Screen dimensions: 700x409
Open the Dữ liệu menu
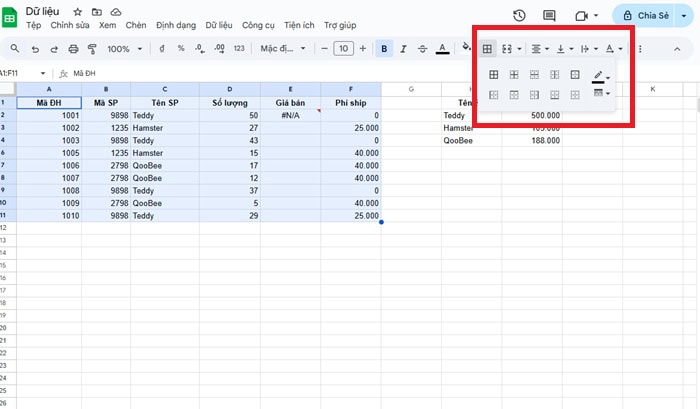tap(219, 25)
